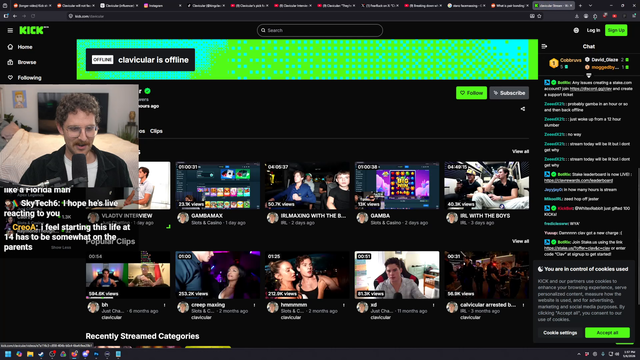
Task: Bookmark this page with star icon
Action: [x=539, y=16]
